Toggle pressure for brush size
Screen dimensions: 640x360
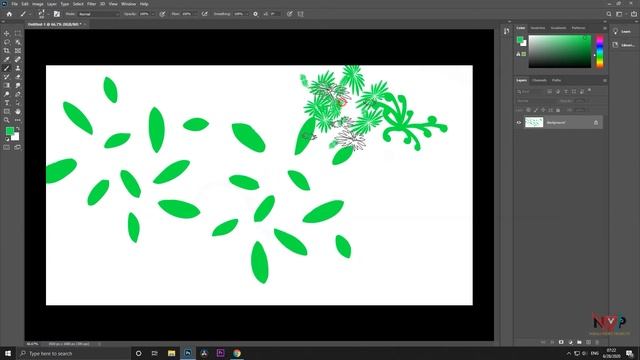[289, 14]
